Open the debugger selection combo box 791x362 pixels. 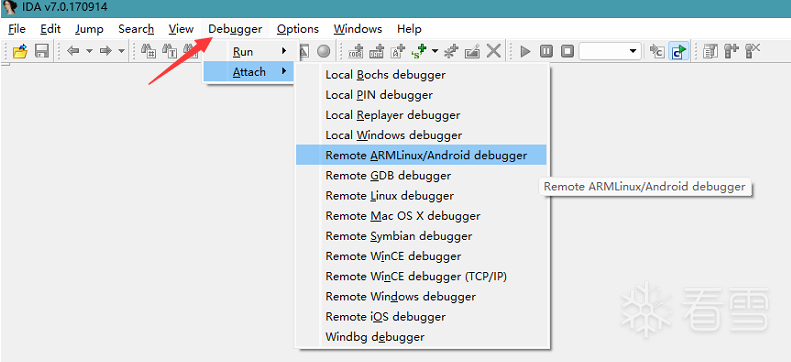(610, 51)
